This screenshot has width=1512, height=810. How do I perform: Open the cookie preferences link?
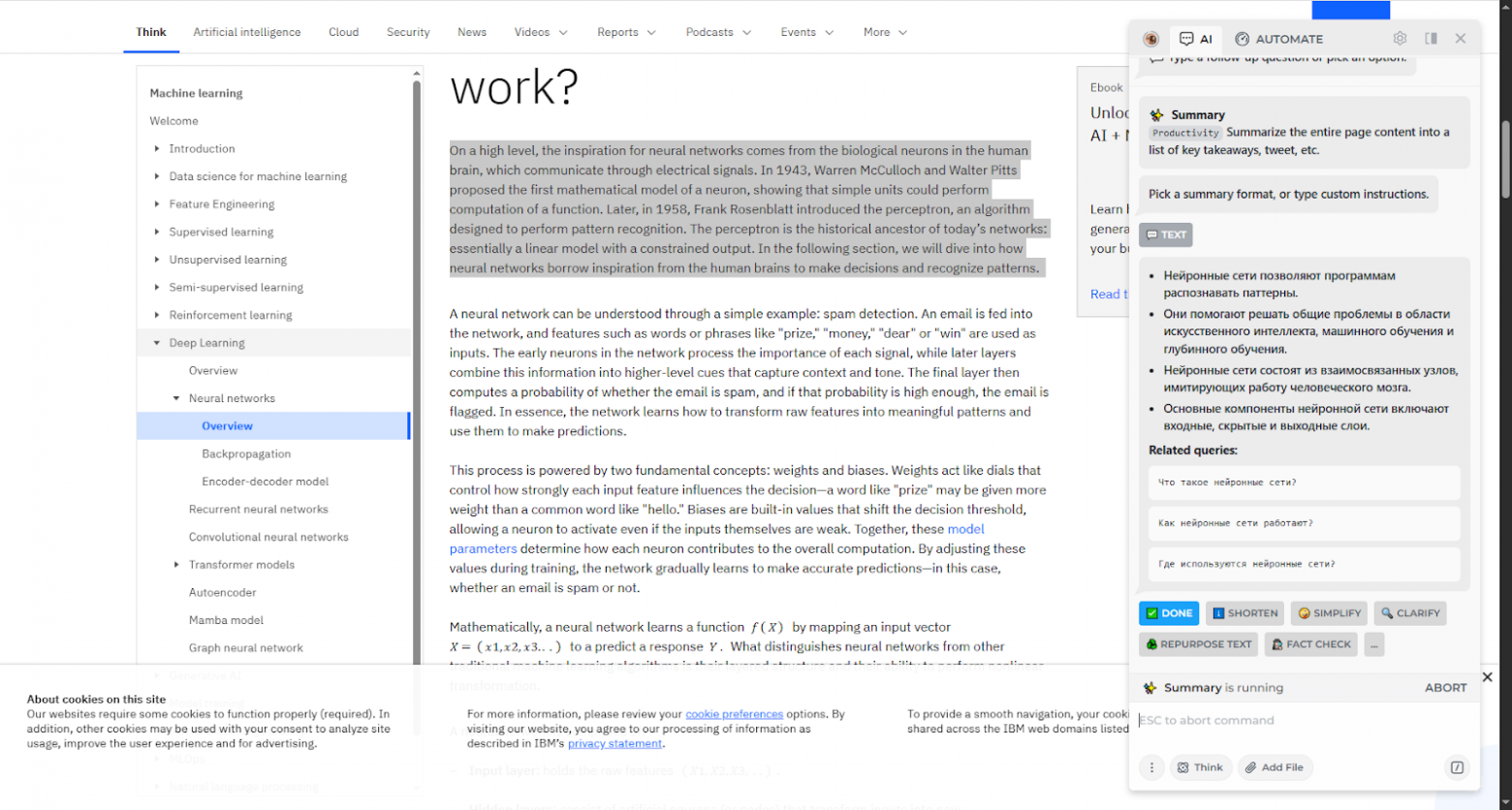coord(734,714)
